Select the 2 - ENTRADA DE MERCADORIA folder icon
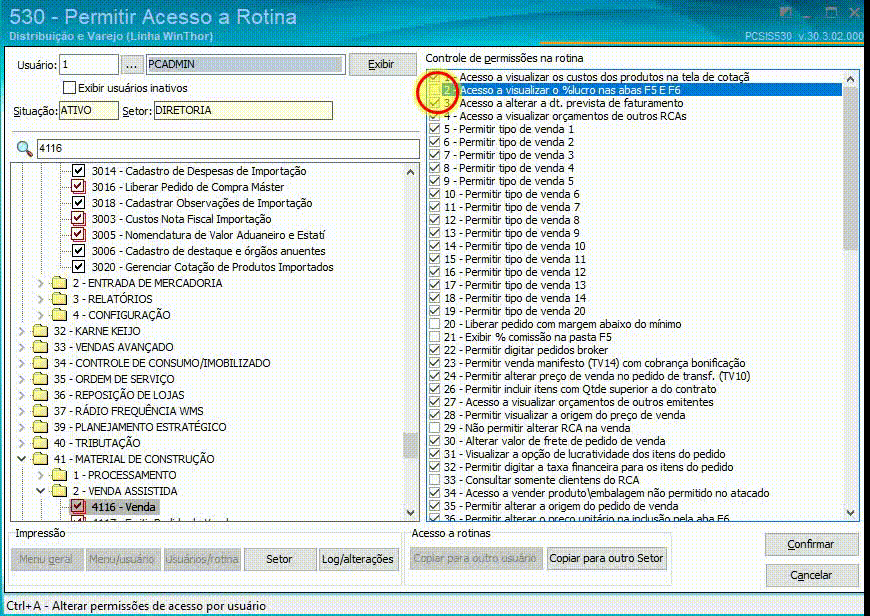The image size is (870, 616). [59, 283]
